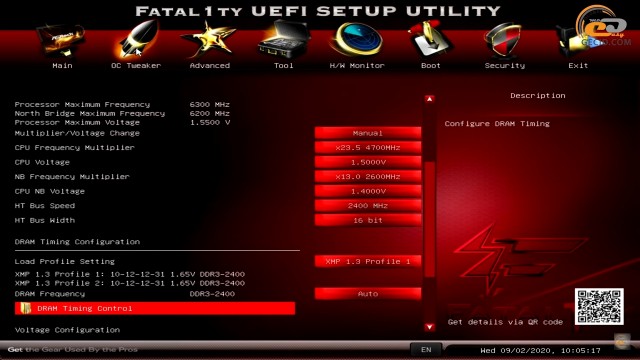Open the DRAM Frequency Auto dropdown
This screenshot has height=360, width=640.
pos(368,293)
